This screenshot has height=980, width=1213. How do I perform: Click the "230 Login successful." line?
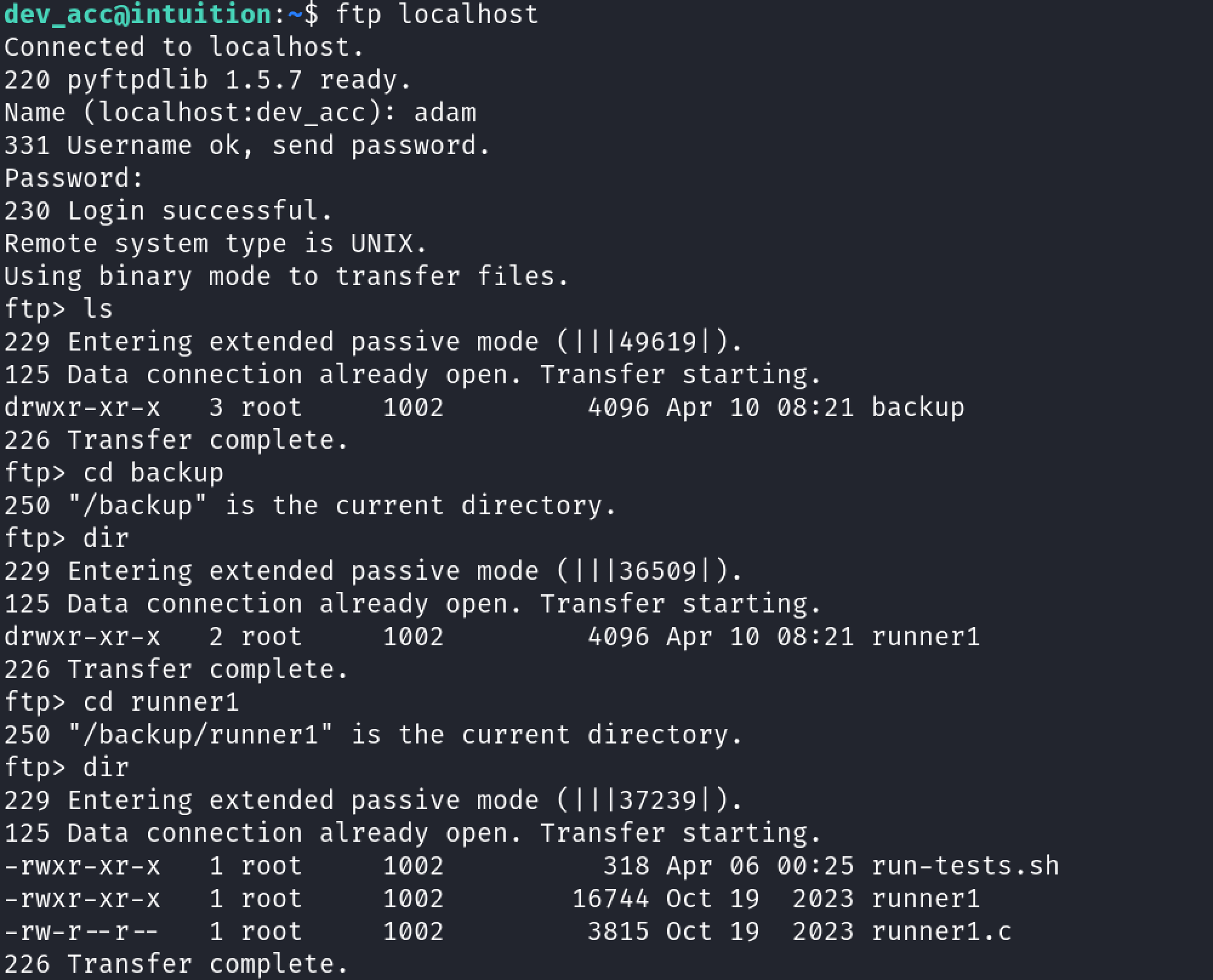[169, 211]
